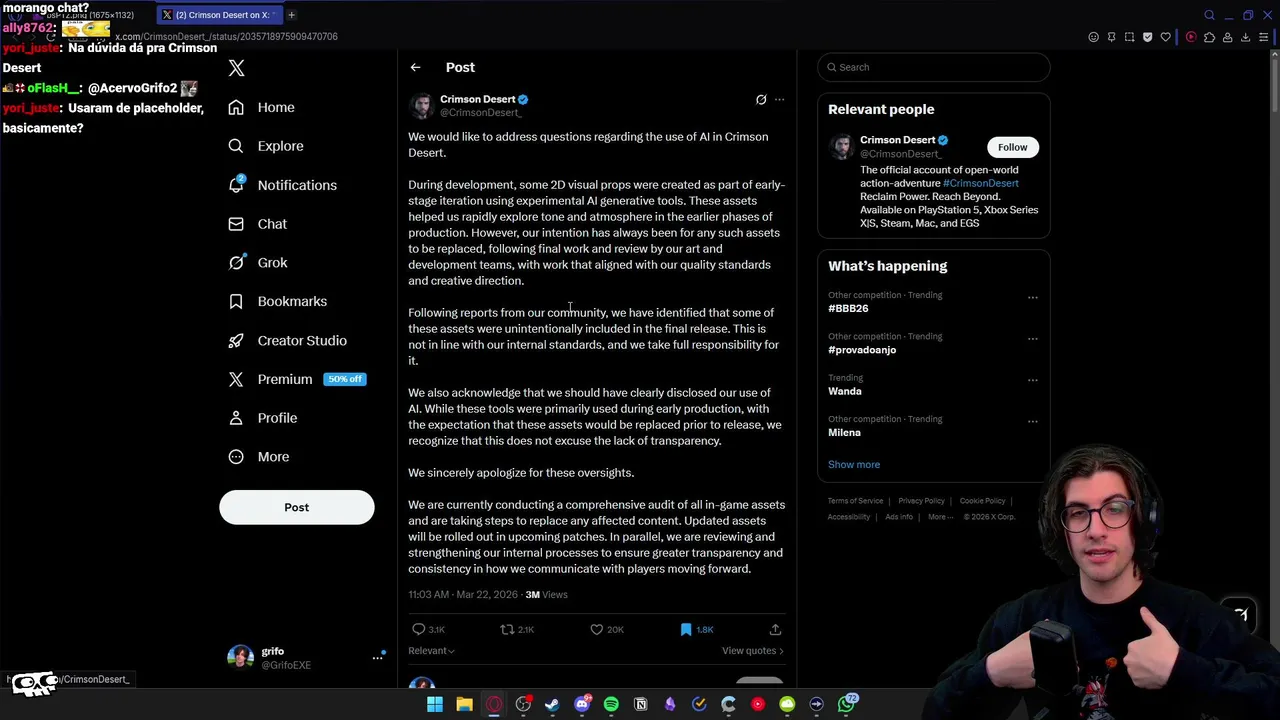Viewport: 1280px width, 720px height.
Task: Open the #provadoanjo trending topic
Action: (x=862, y=350)
